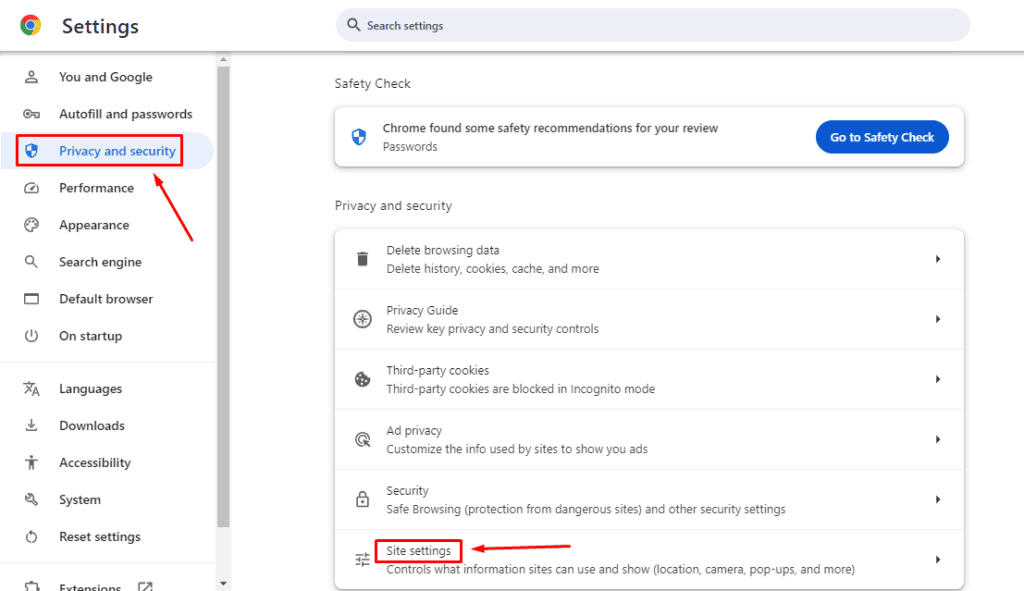This screenshot has width=1024, height=591.
Task: Open Reset settings section
Action: [x=107, y=537]
